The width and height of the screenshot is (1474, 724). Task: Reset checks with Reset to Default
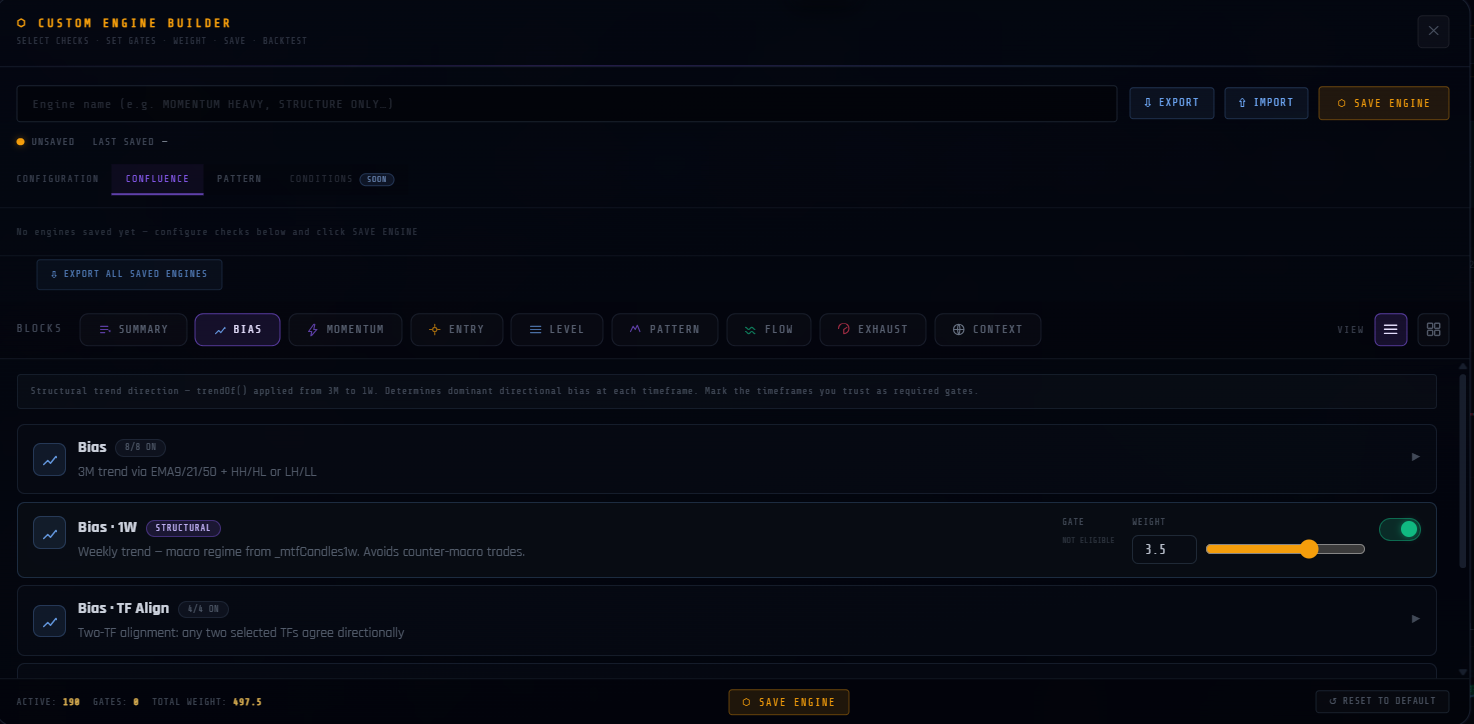tap(1382, 701)
